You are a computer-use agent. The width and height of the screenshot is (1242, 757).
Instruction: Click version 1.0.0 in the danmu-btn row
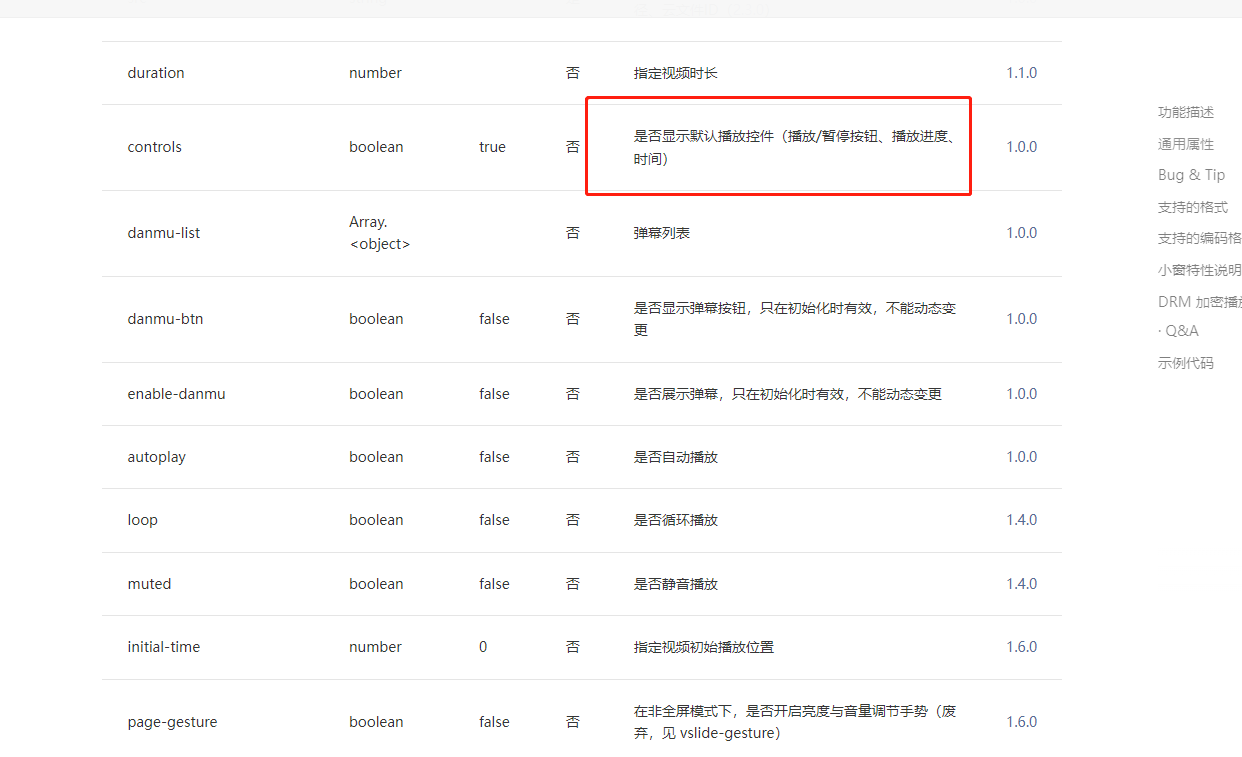pos(1022,319)
